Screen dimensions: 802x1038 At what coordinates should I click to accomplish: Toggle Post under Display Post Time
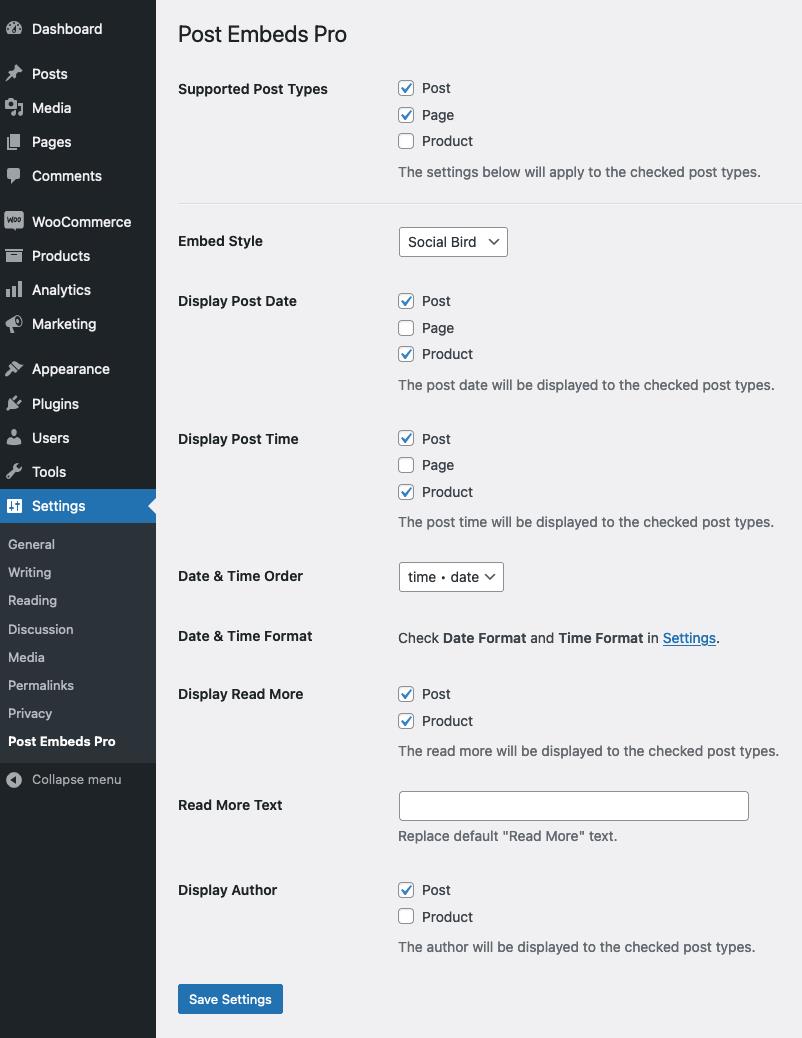[x=406, y=438]
